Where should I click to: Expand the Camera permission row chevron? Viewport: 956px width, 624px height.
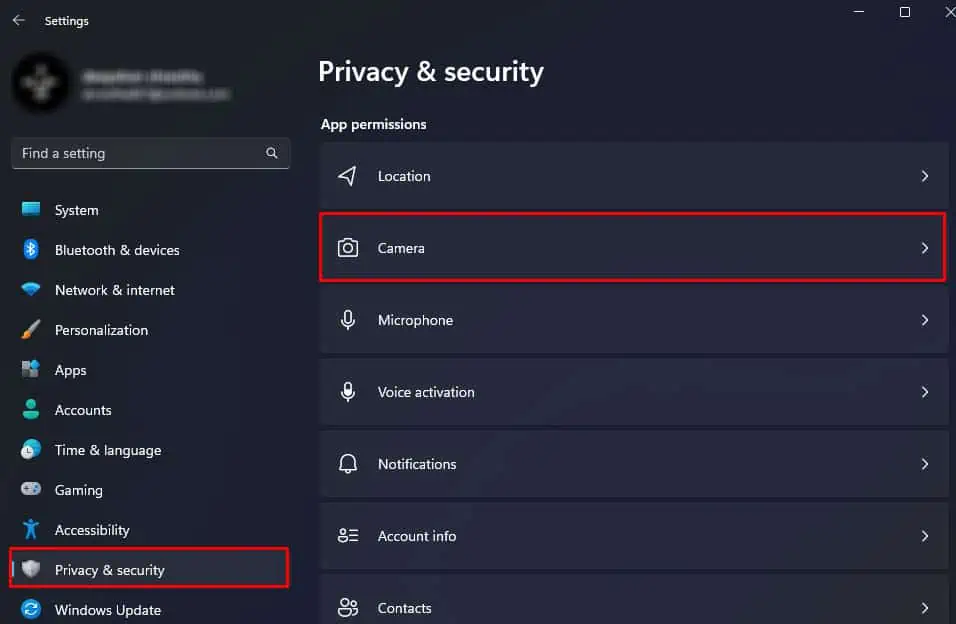[924, 247]
